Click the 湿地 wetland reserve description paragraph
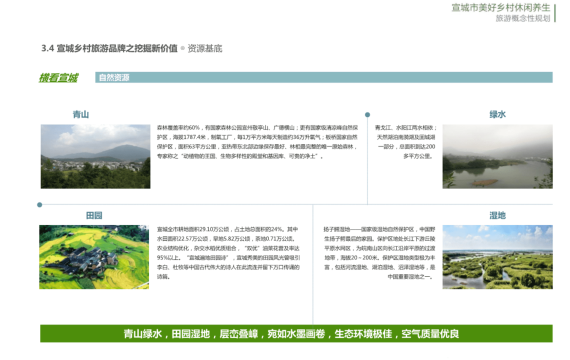Screen dimensions: 570x360 point(379,253)
